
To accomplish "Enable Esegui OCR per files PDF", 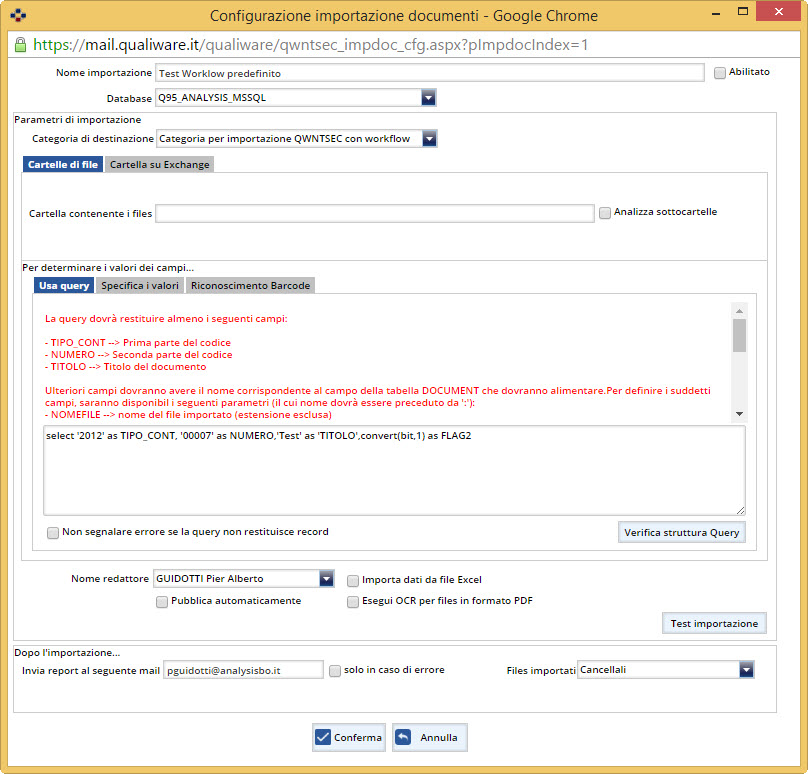I will pyautogui.click(x=353, y=602).
